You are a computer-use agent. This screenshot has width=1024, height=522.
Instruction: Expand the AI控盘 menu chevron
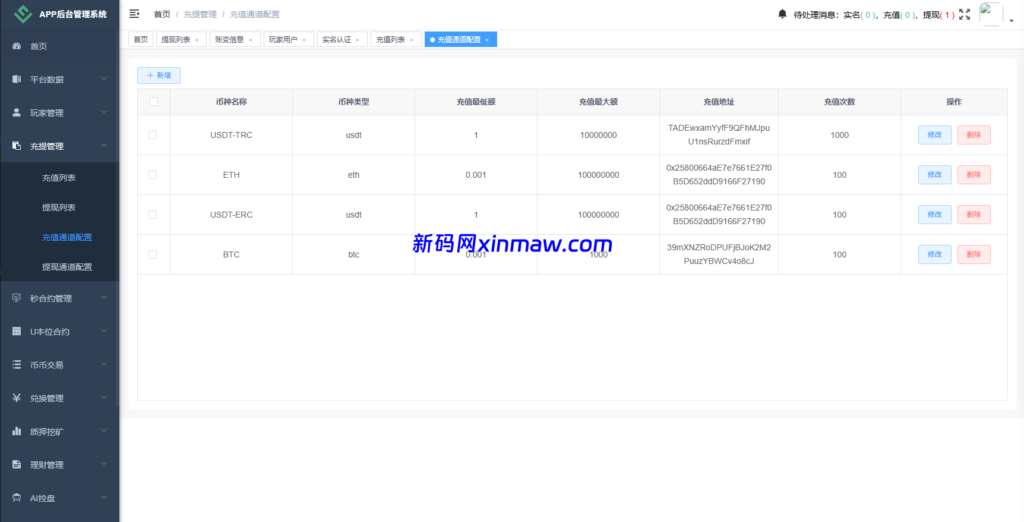click(x=104, y=498)
